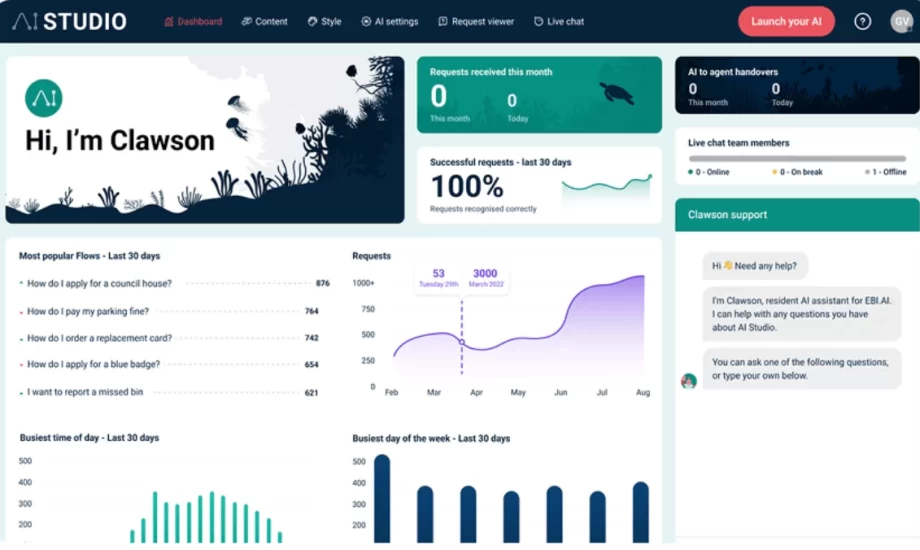Screen dimensions: 920x550
Task: Click the Clawson support chat header
Action: 797,215
